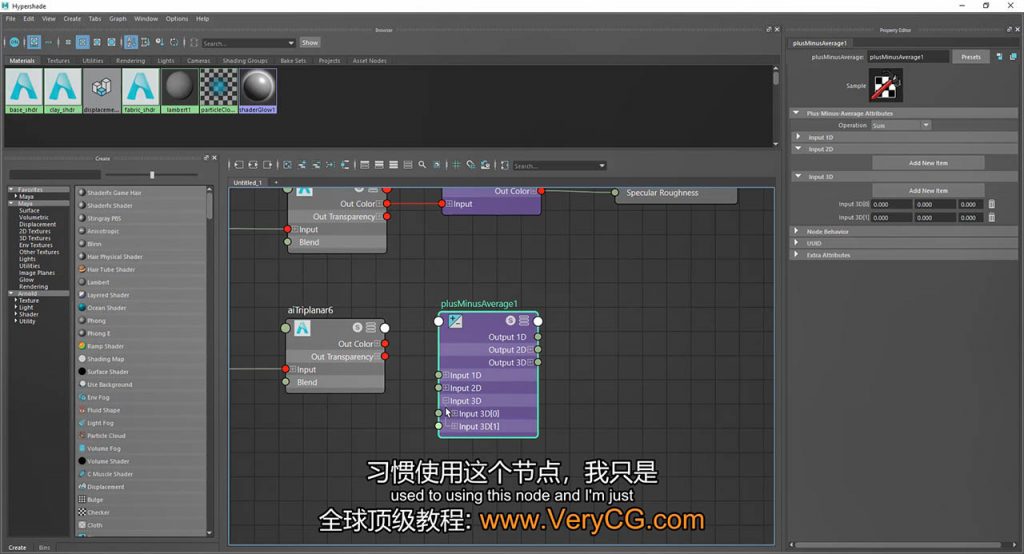The image size is (1024, 554).
Task: Open the Options menu
Action: click(176, 19)
